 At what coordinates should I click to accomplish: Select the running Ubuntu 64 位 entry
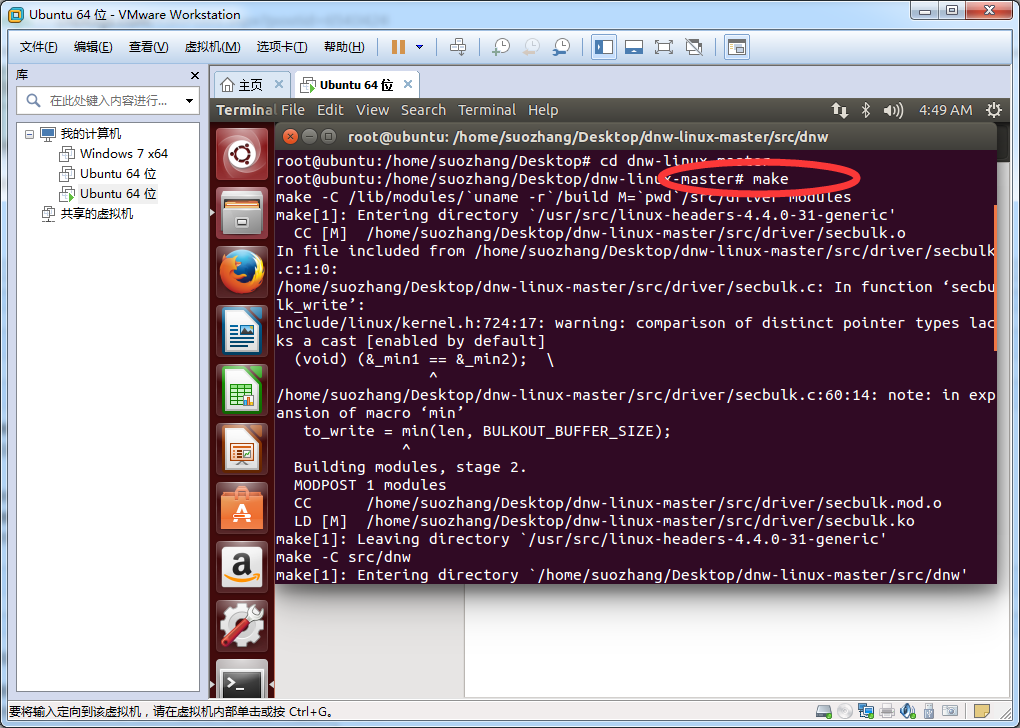click(118, 194)
